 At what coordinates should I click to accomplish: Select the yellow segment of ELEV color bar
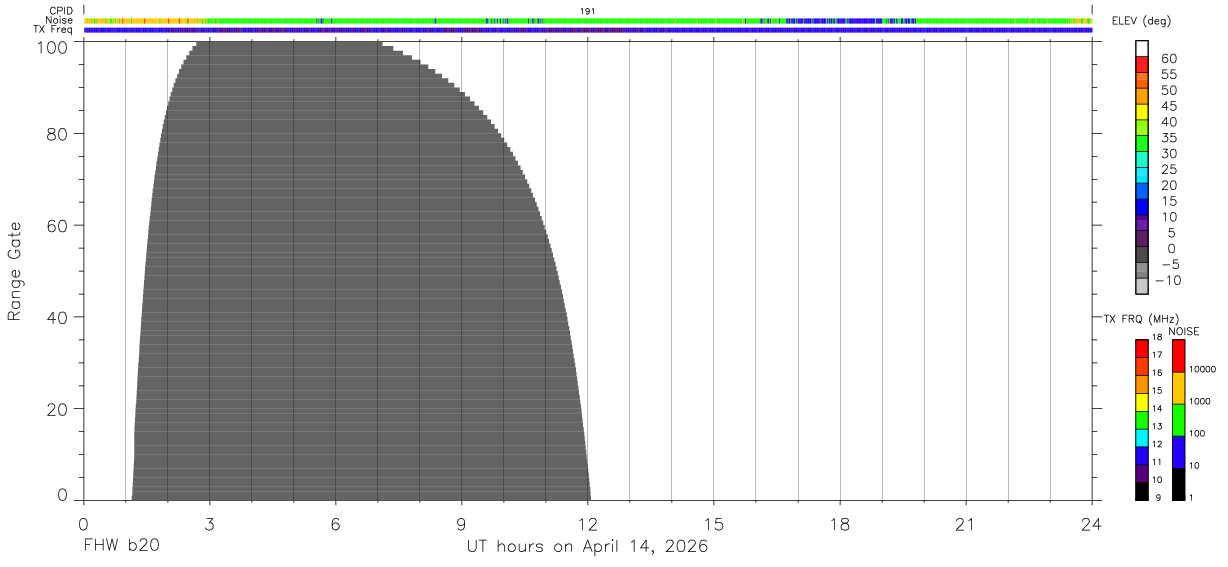[1142, 112]
